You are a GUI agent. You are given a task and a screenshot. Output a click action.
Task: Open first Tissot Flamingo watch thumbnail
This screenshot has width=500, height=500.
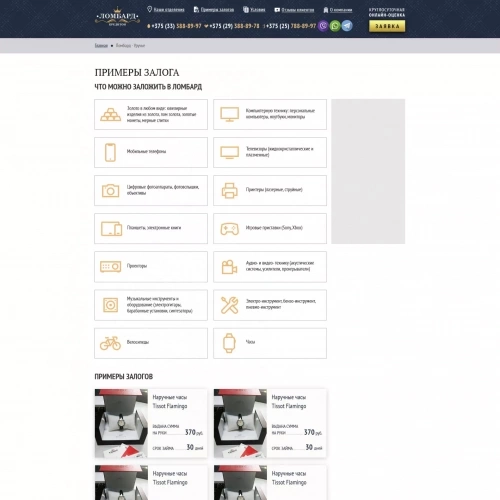tap(121, 423)
